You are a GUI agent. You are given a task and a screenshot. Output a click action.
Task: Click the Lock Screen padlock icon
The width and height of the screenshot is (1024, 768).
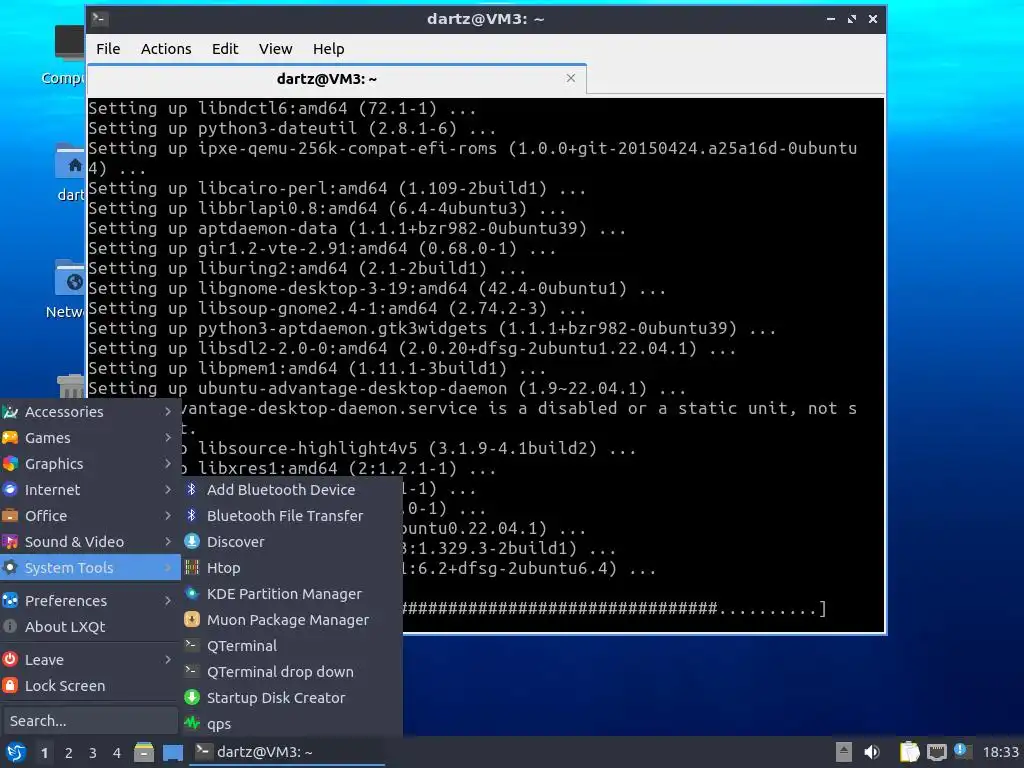click(10, 686)
